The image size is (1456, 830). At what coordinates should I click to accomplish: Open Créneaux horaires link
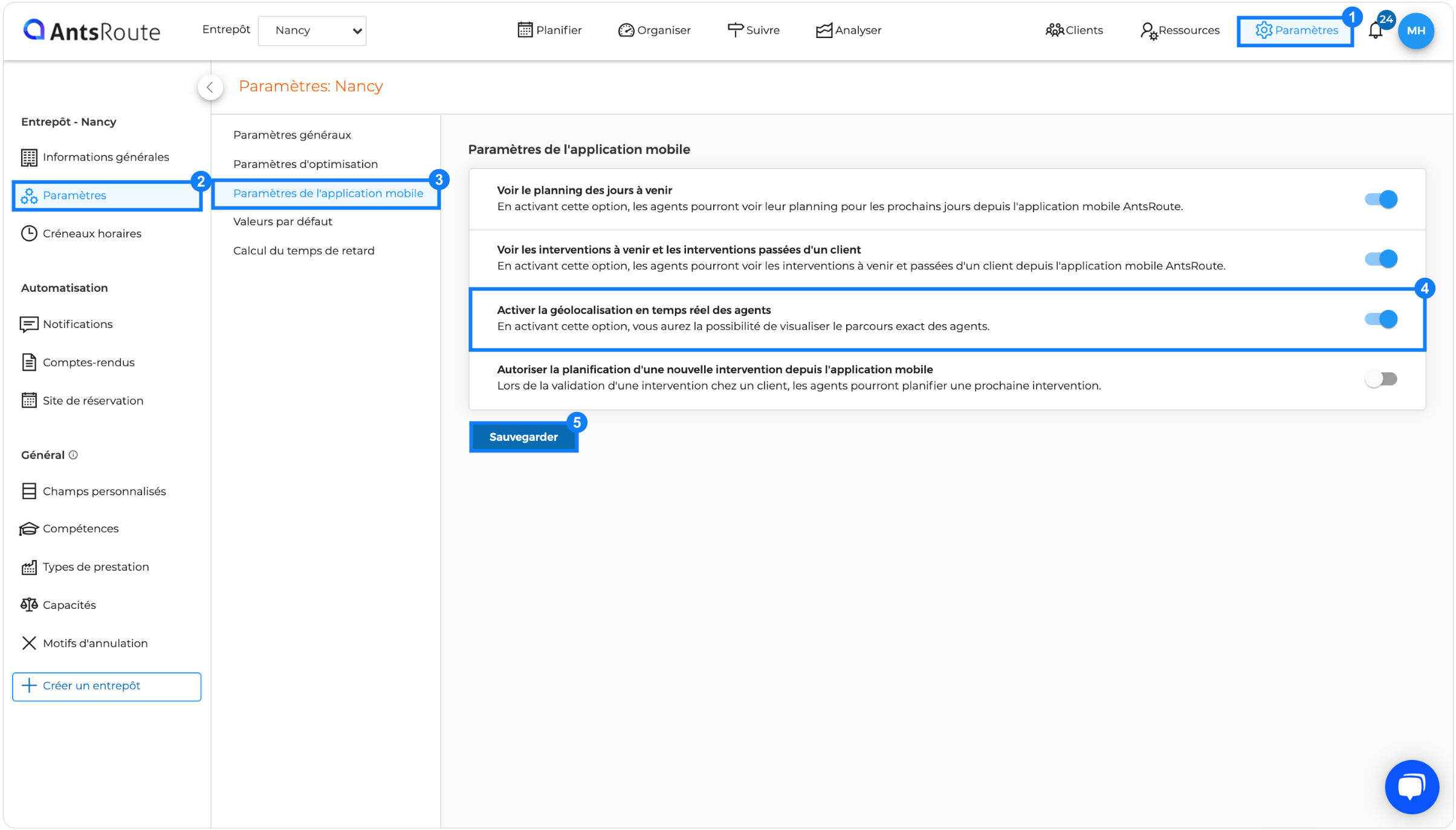(92, 234)
